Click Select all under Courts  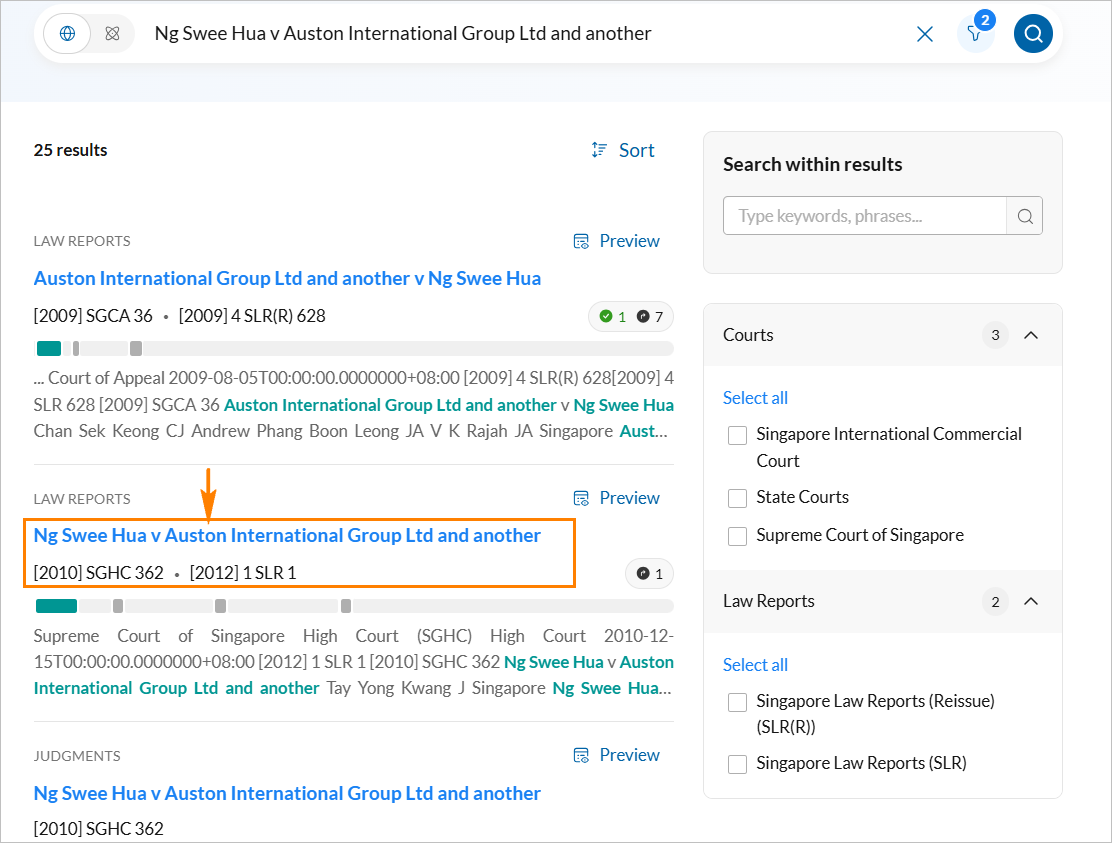[x=755, y=398]
